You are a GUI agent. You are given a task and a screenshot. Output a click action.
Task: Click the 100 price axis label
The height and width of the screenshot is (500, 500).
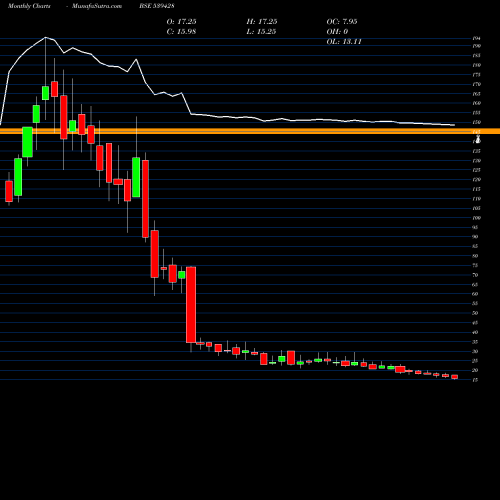click(x=477, y=218)
